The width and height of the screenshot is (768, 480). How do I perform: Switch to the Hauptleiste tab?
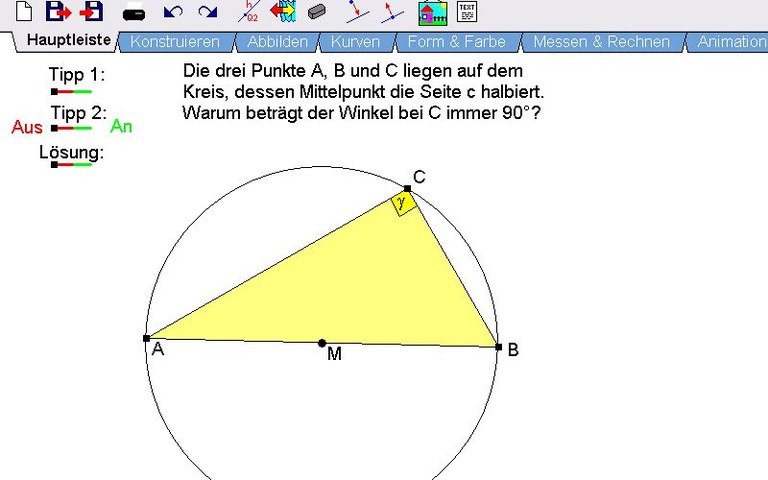(x=69, y=40)
